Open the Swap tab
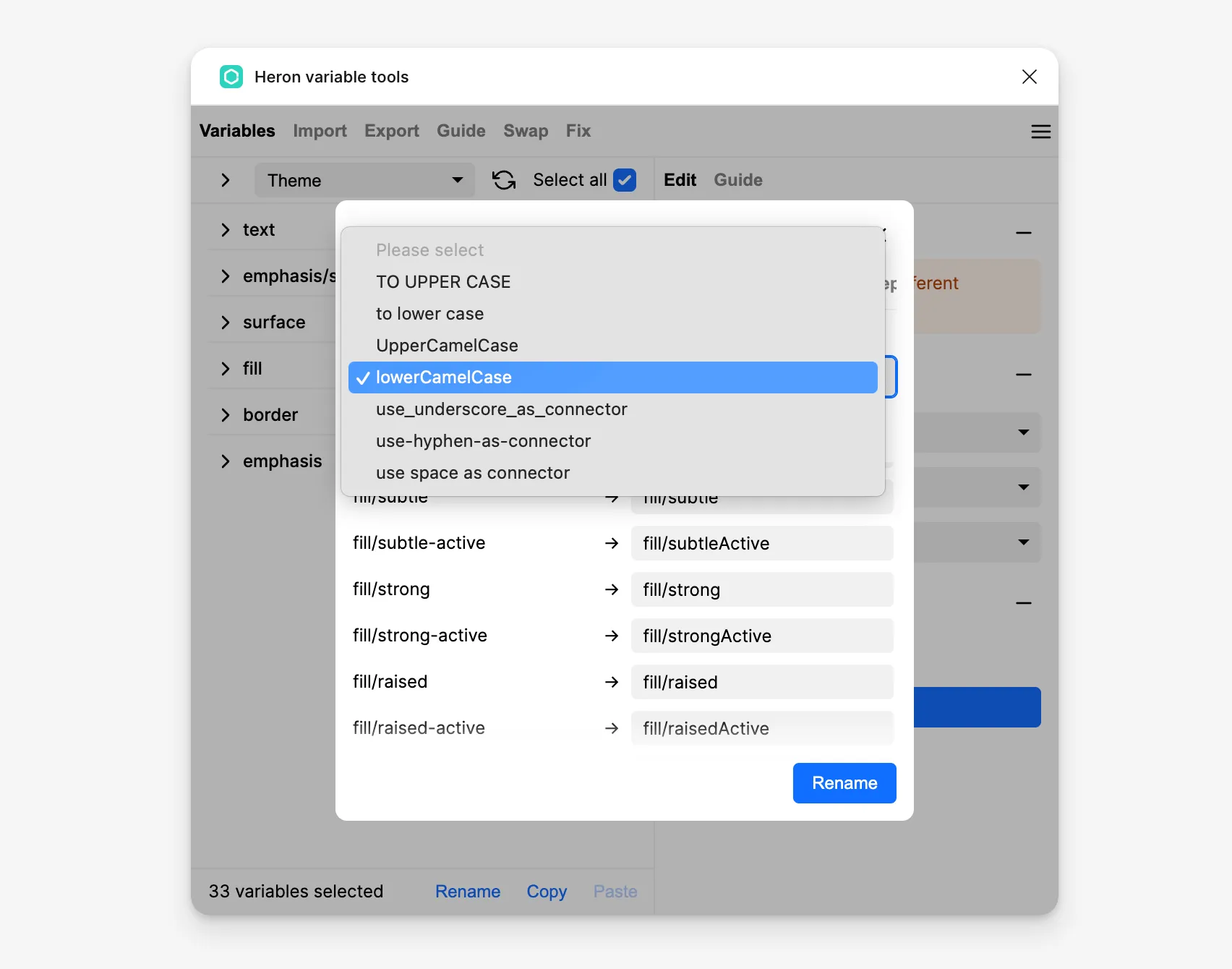This screenshot has height=969, width=1232. click(x=526, y=131)
